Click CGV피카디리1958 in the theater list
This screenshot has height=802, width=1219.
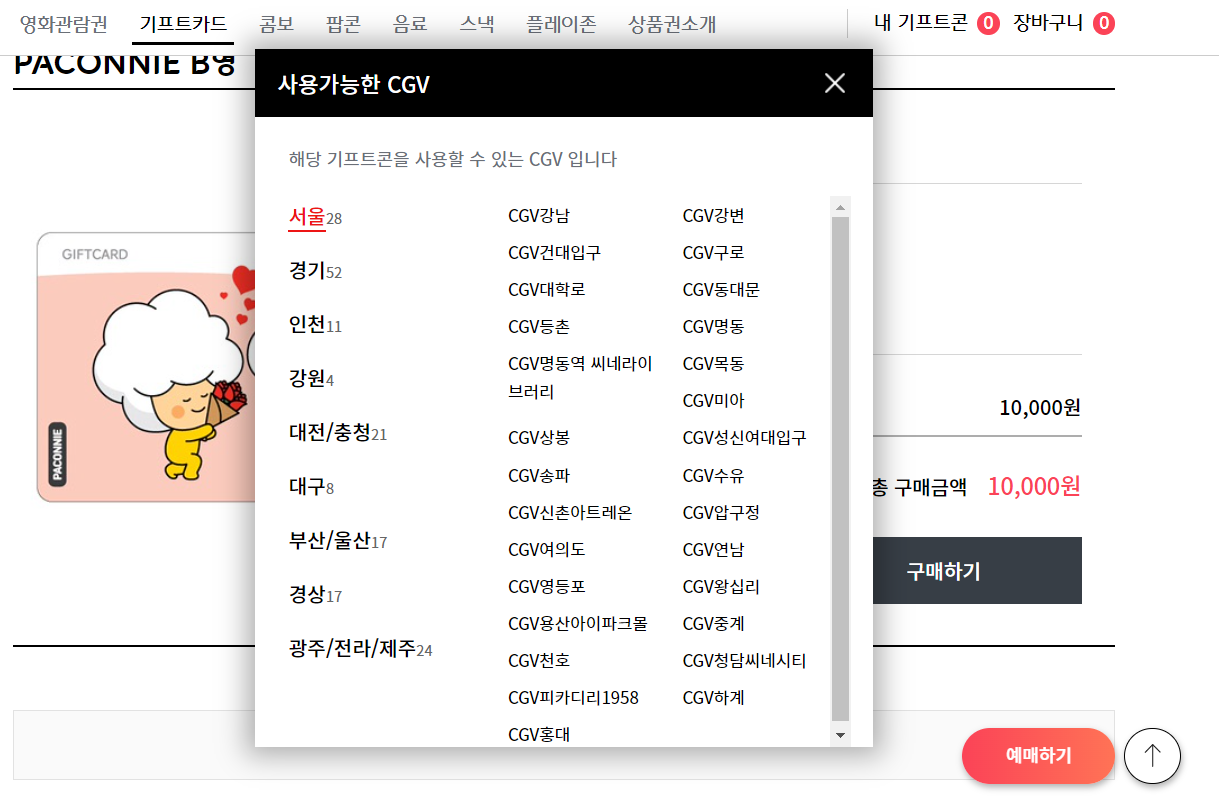573,697
